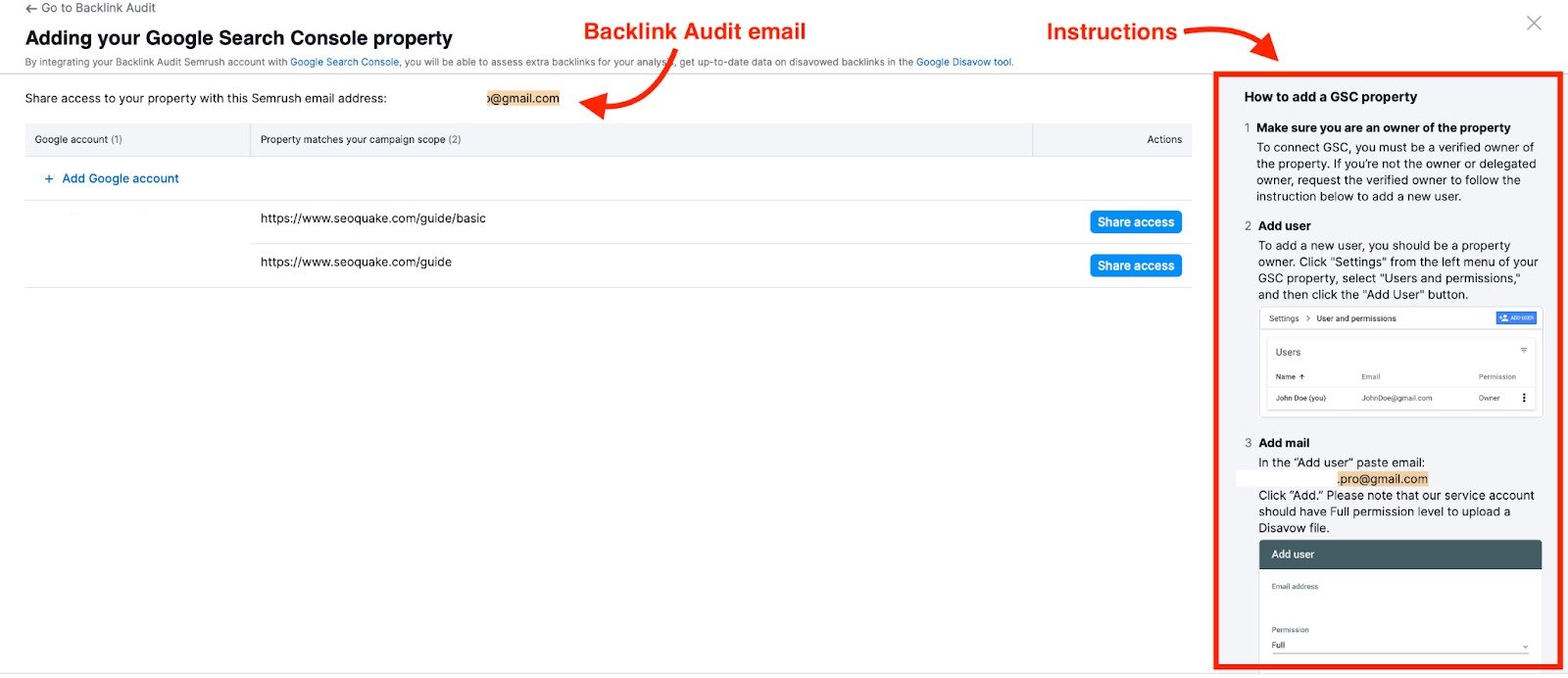This screenshot has width=1568, height=678.
Task: Click the Name column sort arrow
Action: pyautogui.click(x=1301, y=377)
